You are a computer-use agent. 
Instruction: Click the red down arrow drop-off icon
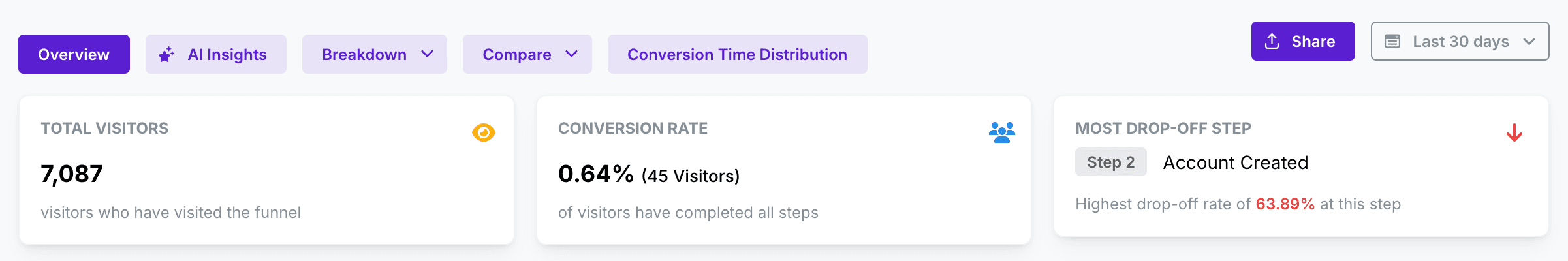[1514, 133]
